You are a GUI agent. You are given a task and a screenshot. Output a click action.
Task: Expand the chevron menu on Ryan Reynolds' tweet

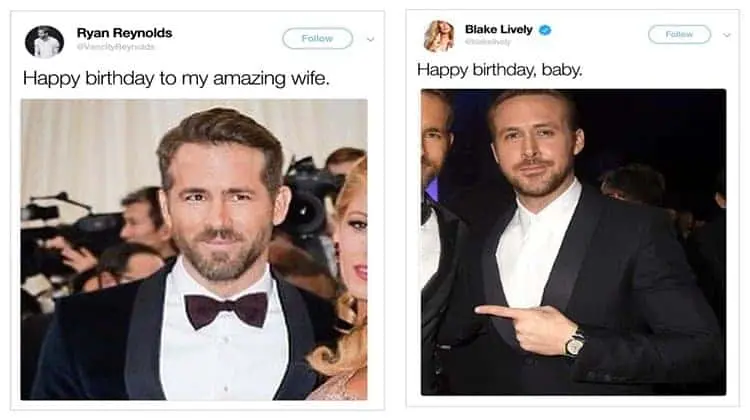click(370, 40)
